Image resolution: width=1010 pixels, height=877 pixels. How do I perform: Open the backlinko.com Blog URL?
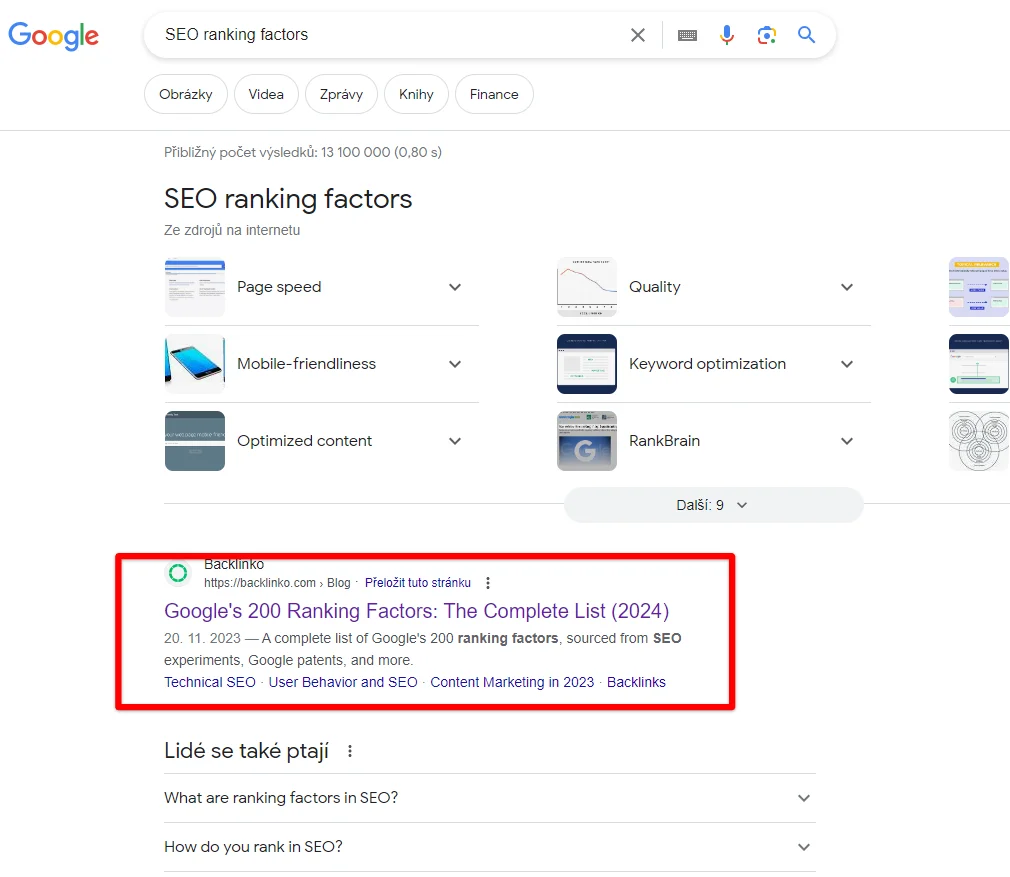point(277,583)
